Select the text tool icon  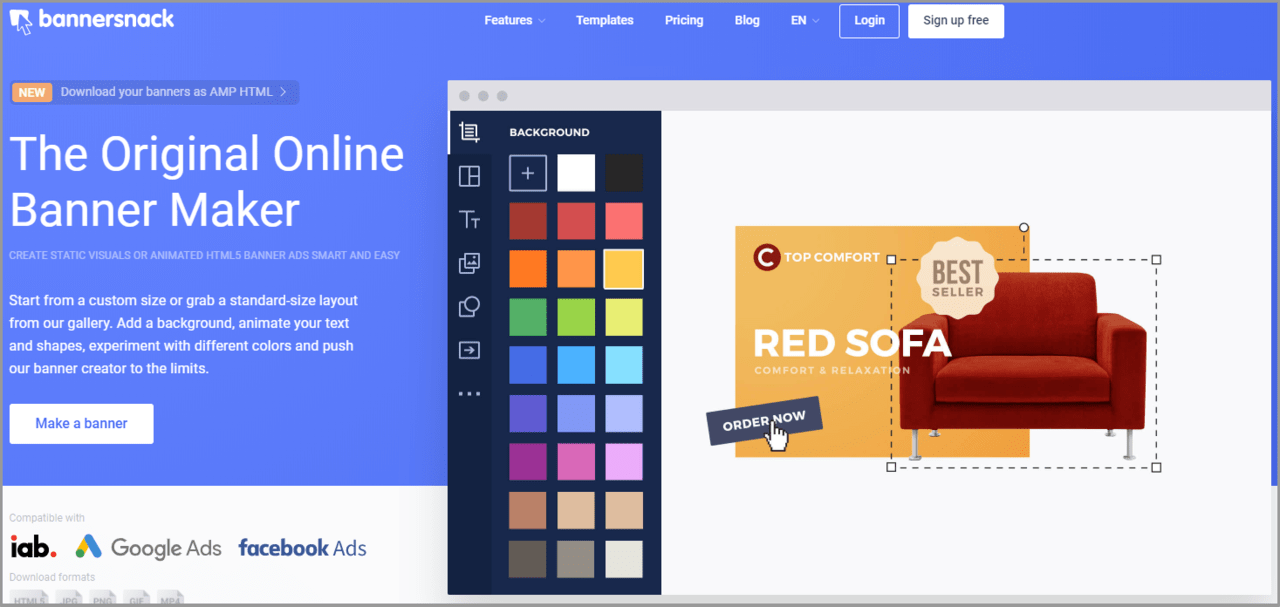tap(469, 220)
